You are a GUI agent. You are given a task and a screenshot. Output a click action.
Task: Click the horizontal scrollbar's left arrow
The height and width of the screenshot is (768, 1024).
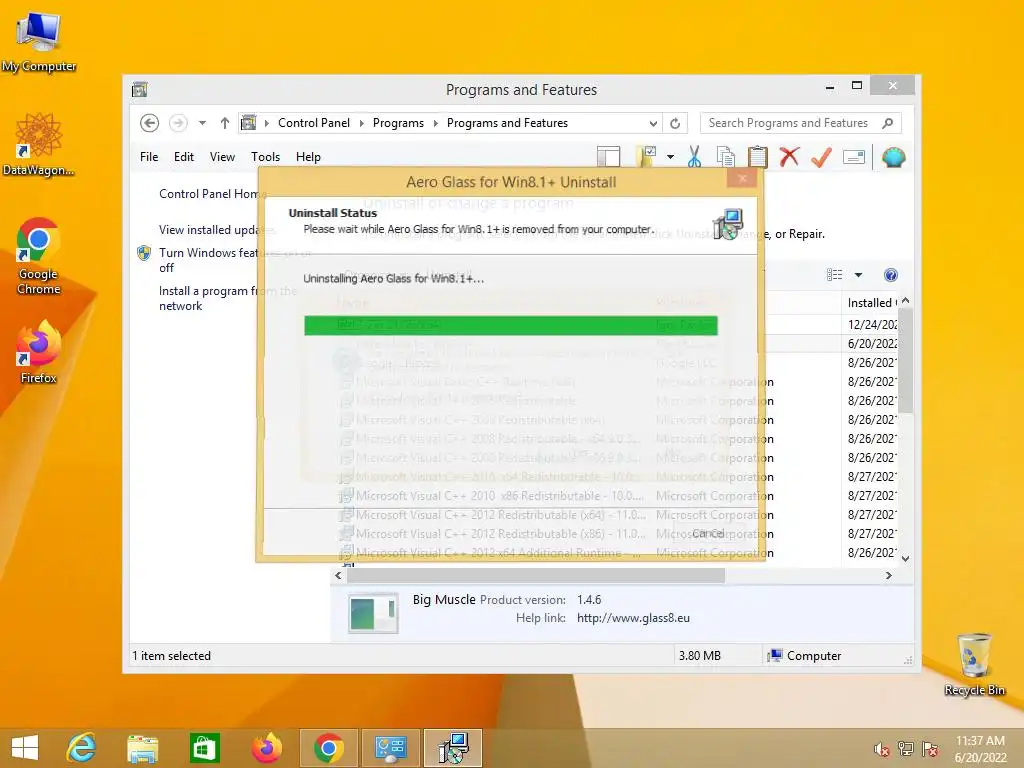coord(338,575)
